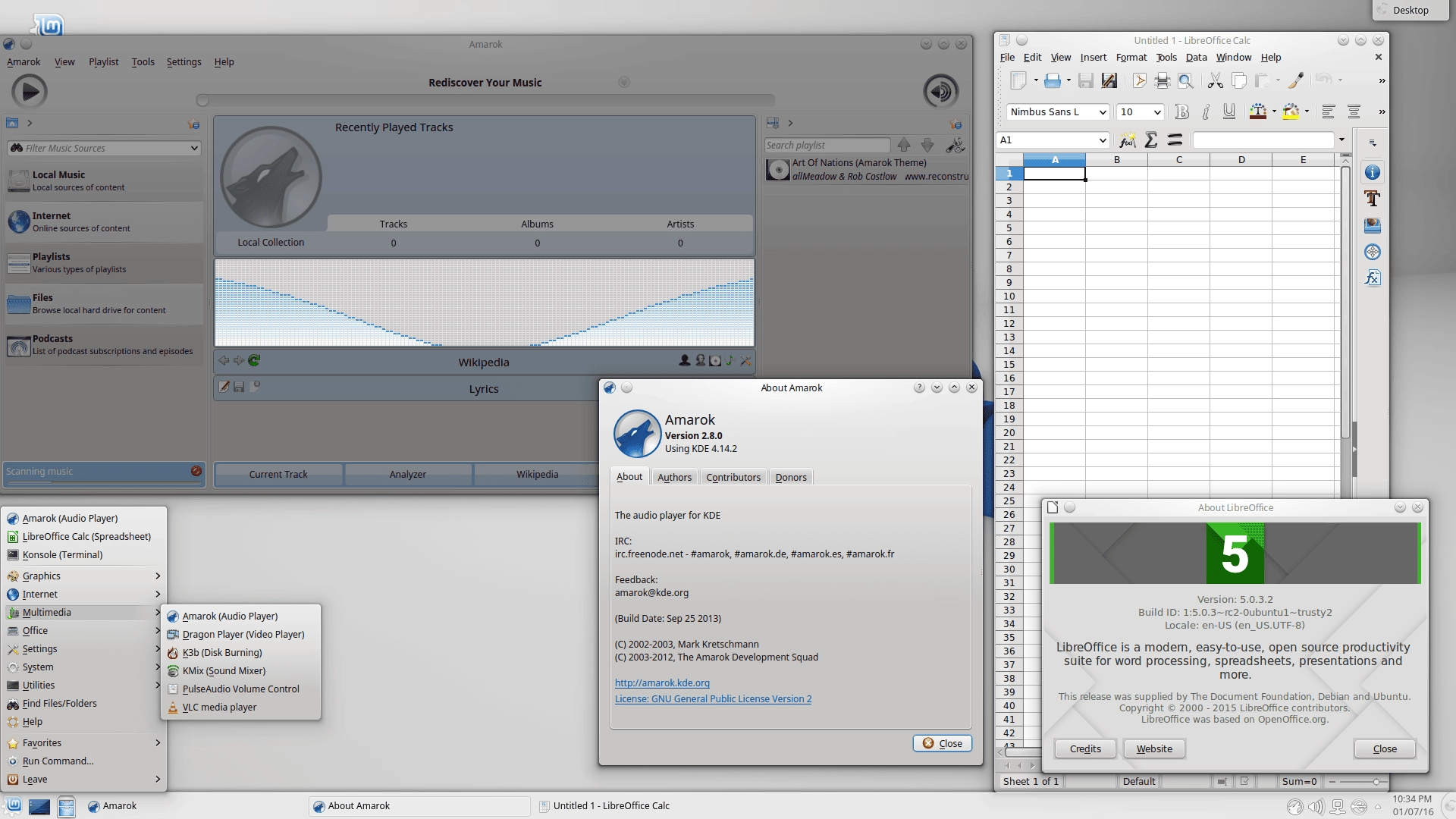
Task: Open Calc Function Wizard icon
Action: pos(1128,140)
